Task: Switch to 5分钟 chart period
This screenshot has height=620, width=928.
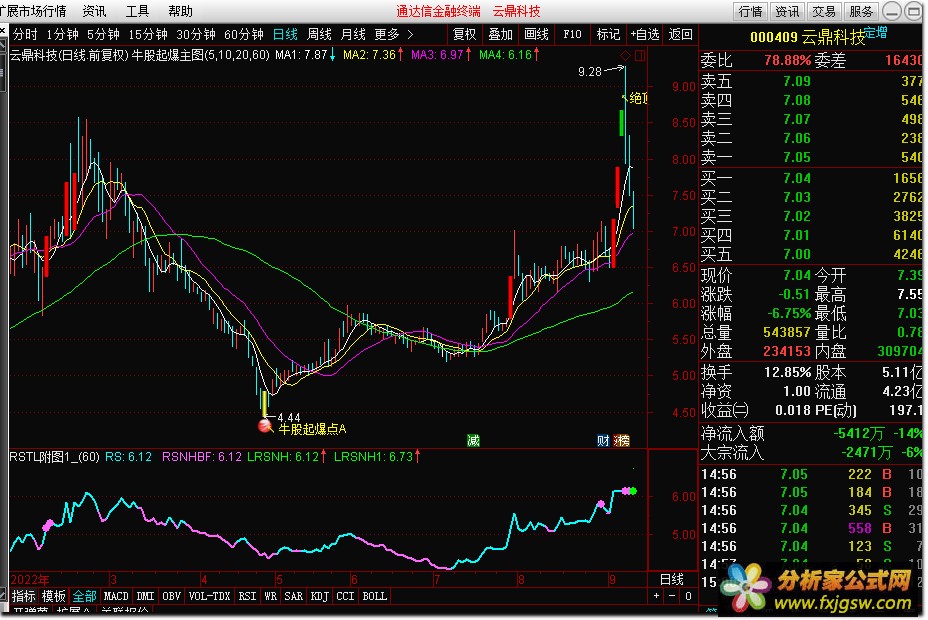Action: coord(103,34)
